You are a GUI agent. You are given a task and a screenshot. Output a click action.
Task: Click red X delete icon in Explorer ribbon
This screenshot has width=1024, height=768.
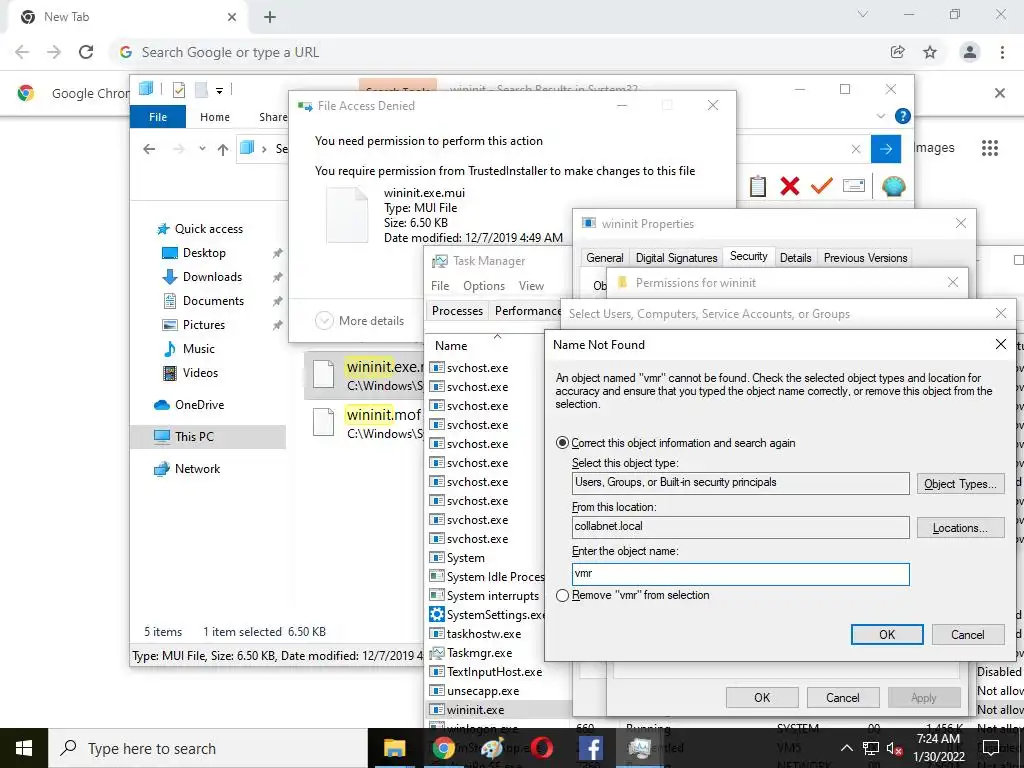pyautogui.click(x=790, y=186)
